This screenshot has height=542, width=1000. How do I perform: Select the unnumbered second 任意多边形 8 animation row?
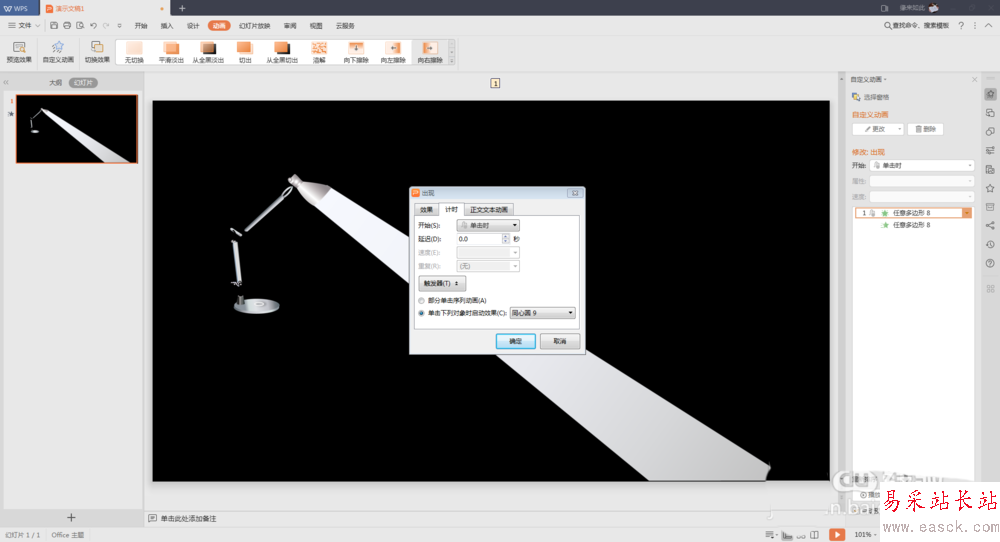(x=912, y=225)
